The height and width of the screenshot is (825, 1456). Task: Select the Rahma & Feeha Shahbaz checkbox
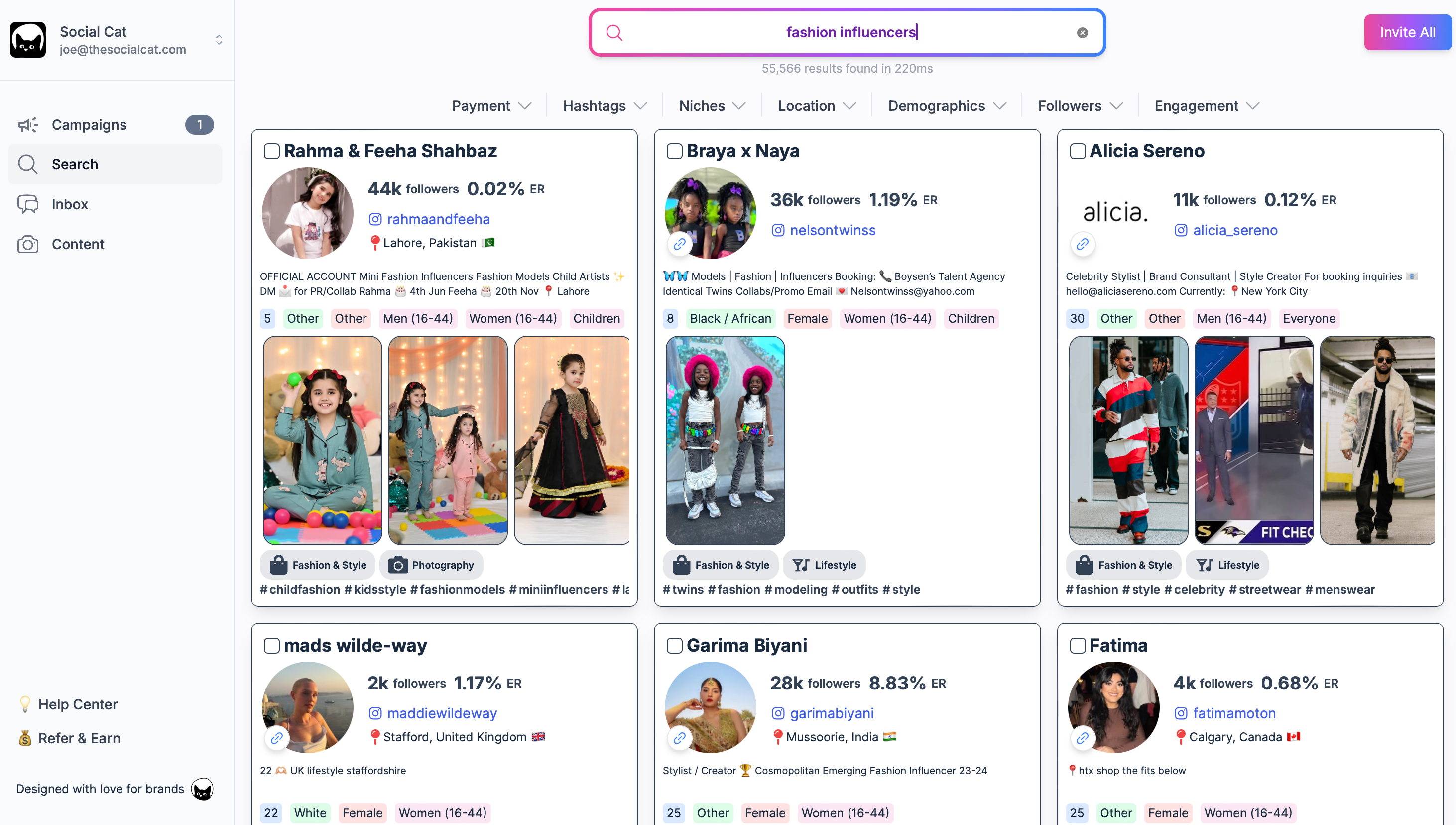pyautogui.click(x=272, y=151)
